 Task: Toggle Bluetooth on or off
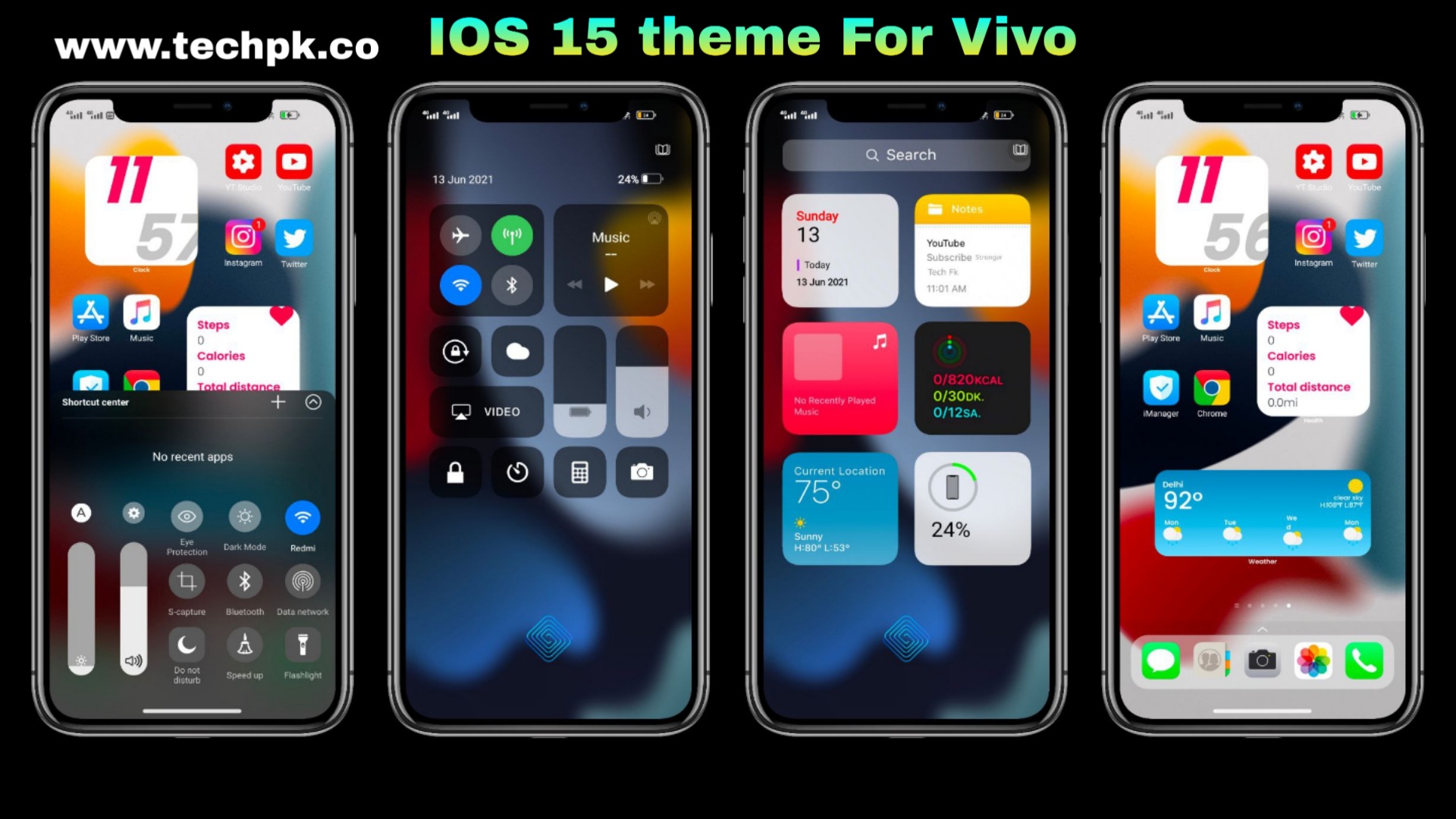[x=511, y=283]
